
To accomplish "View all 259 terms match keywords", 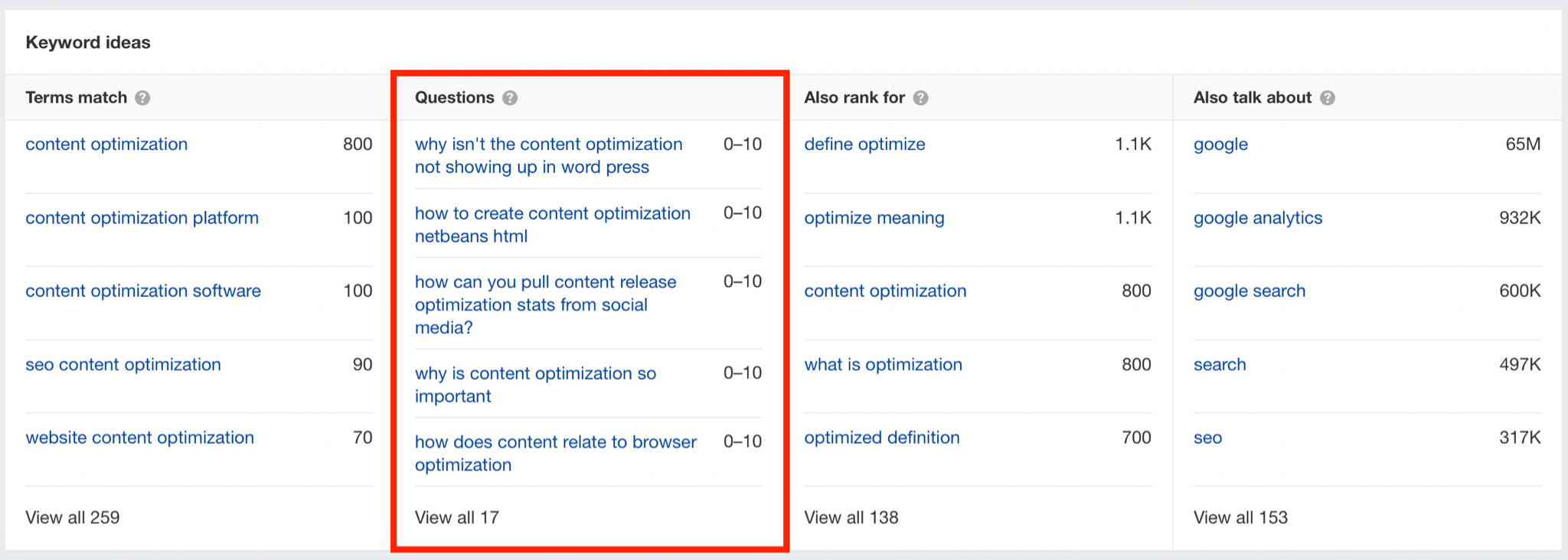I will [x=73, y=518].
